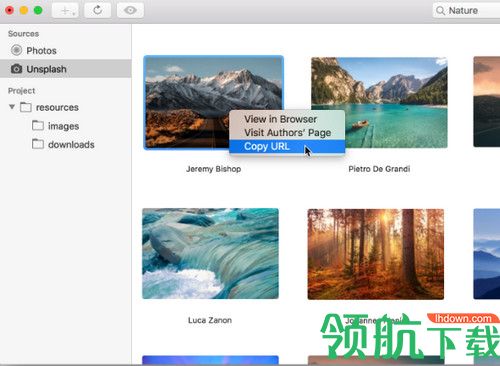Select Pietro De Grandi lake photo

click(x=379, y=102)
